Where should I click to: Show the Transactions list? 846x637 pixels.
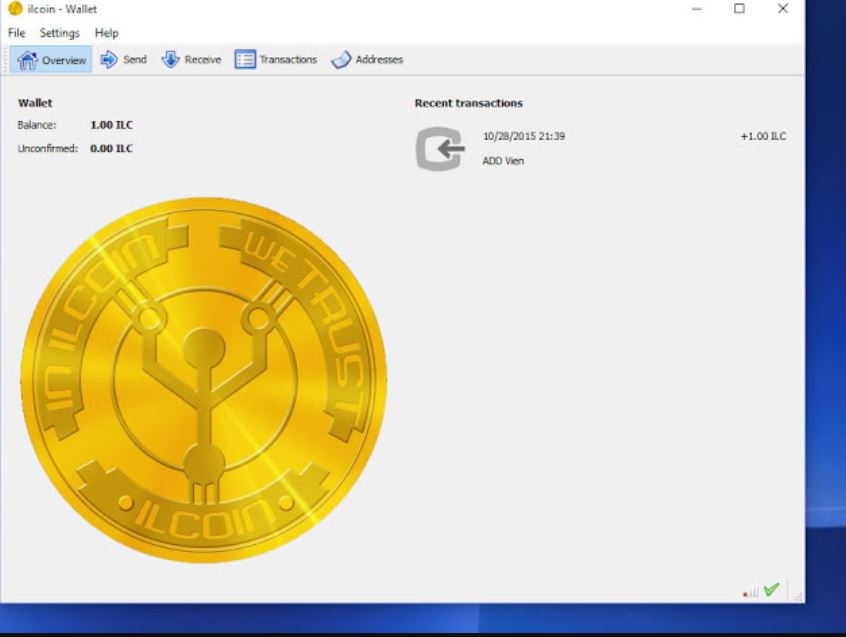tap(276, 59)
